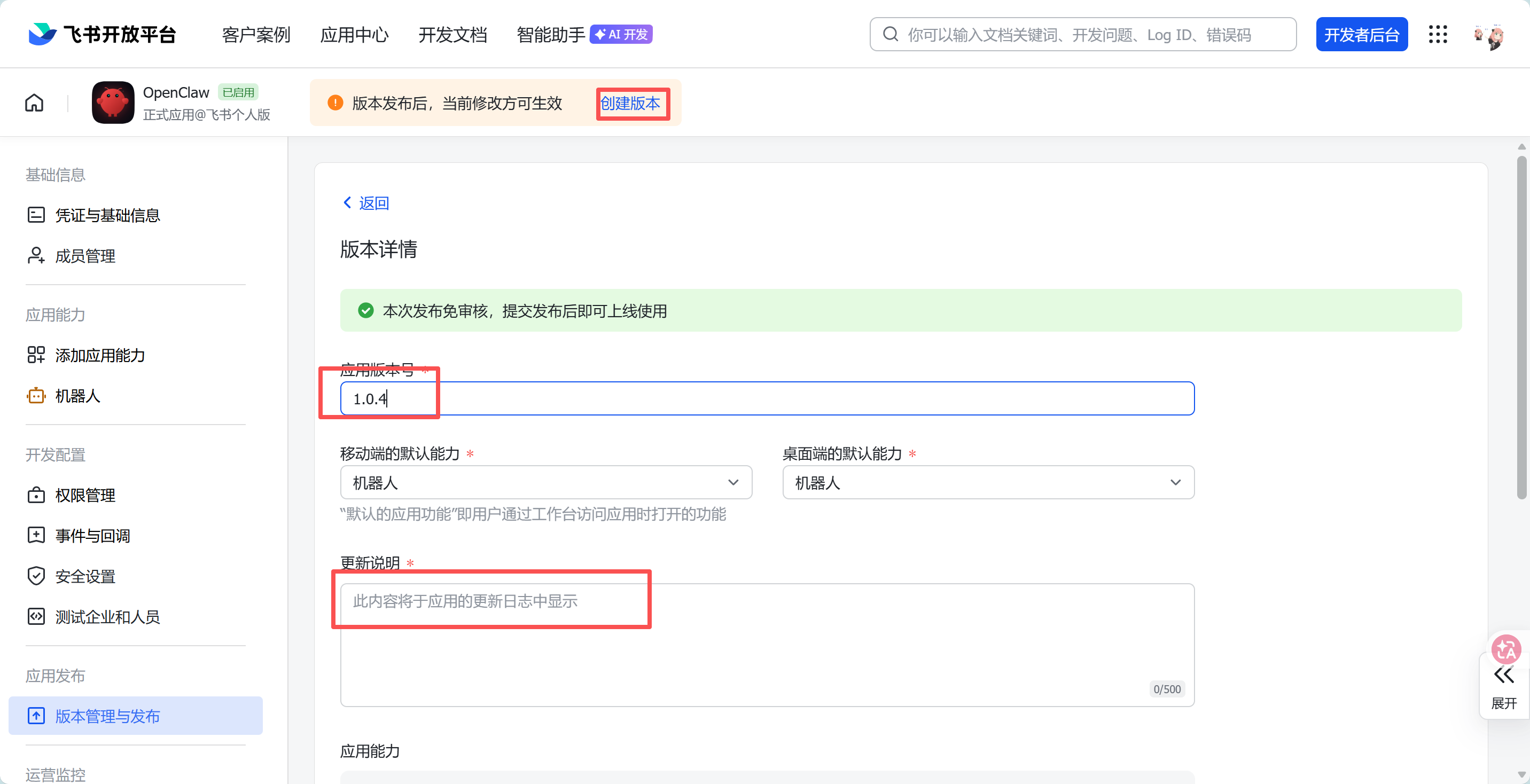Open the OpenClaw app logo
1530x784 pixels.
coord(113,103)
